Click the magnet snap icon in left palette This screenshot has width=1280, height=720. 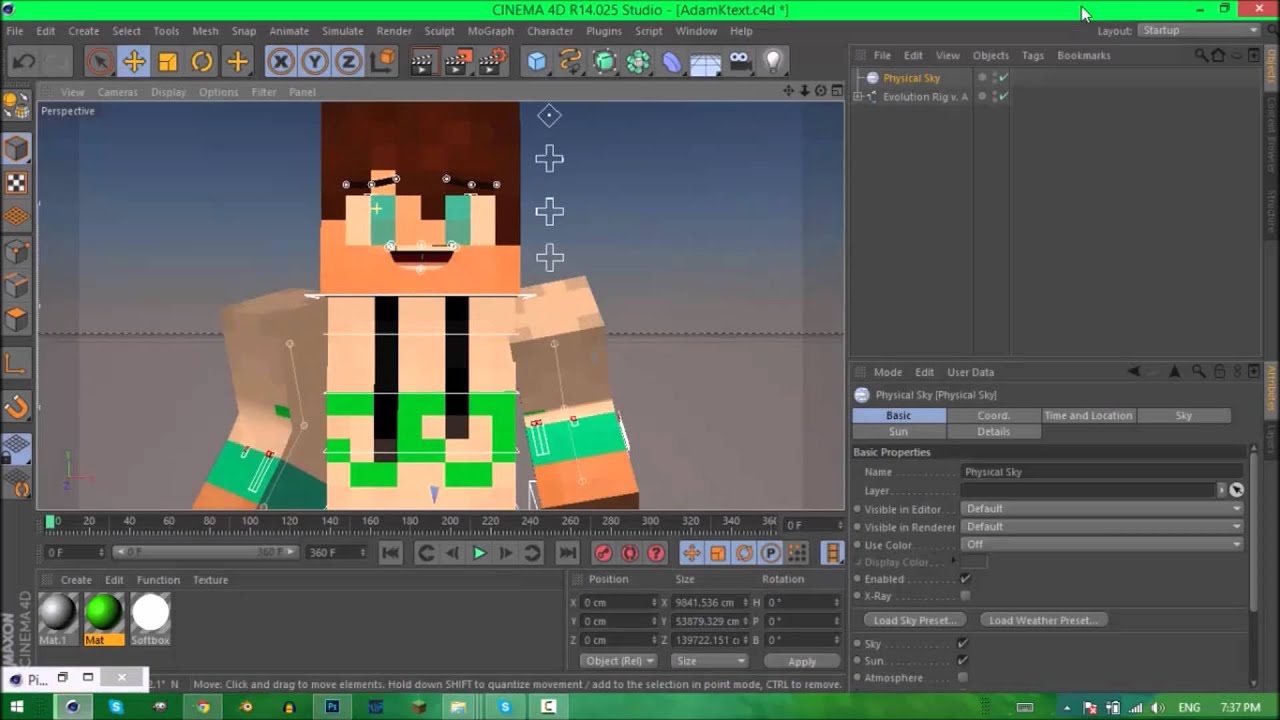(17, 407)
